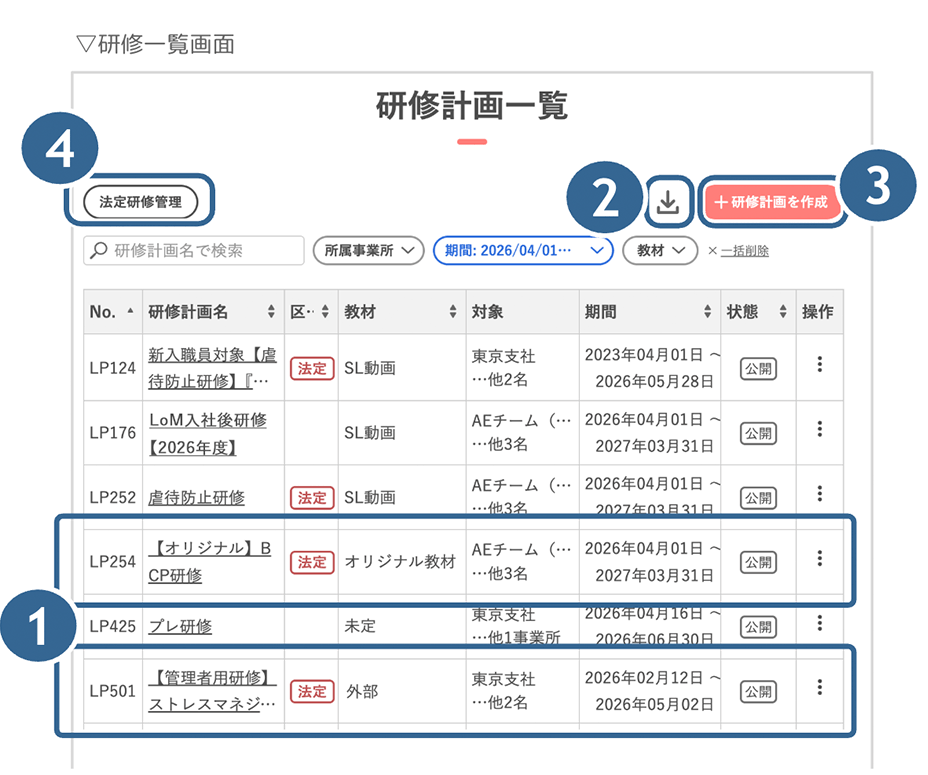
Task: Click the LP254 number cell
Action: [x=112, y=561]
